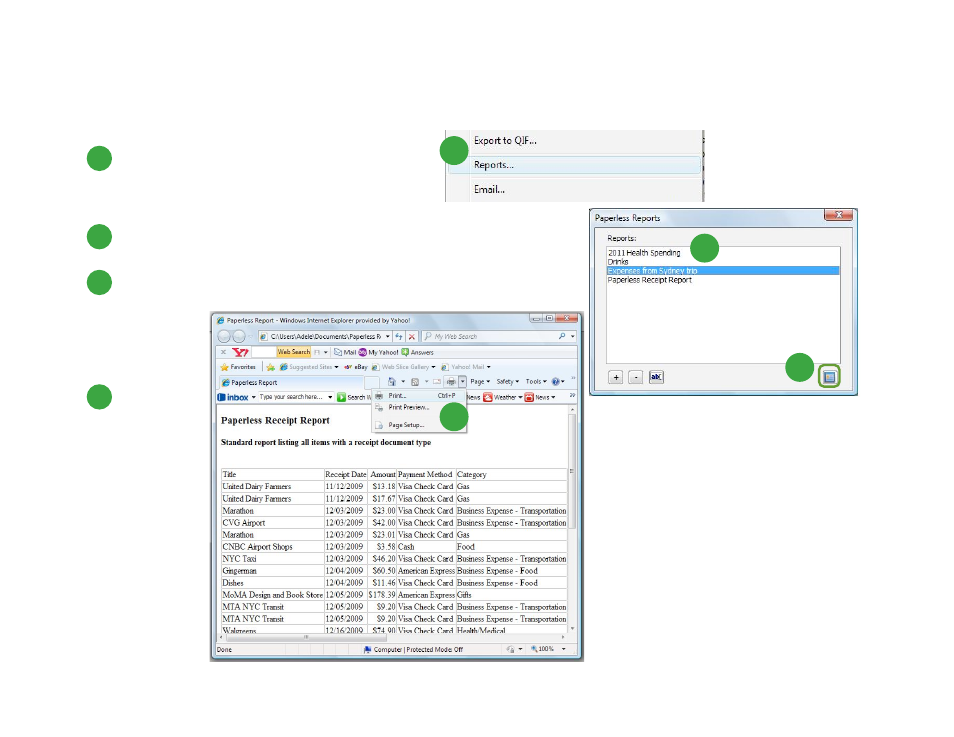Click the Yahoo Mail envelope icon

click(x=338, y=352)
